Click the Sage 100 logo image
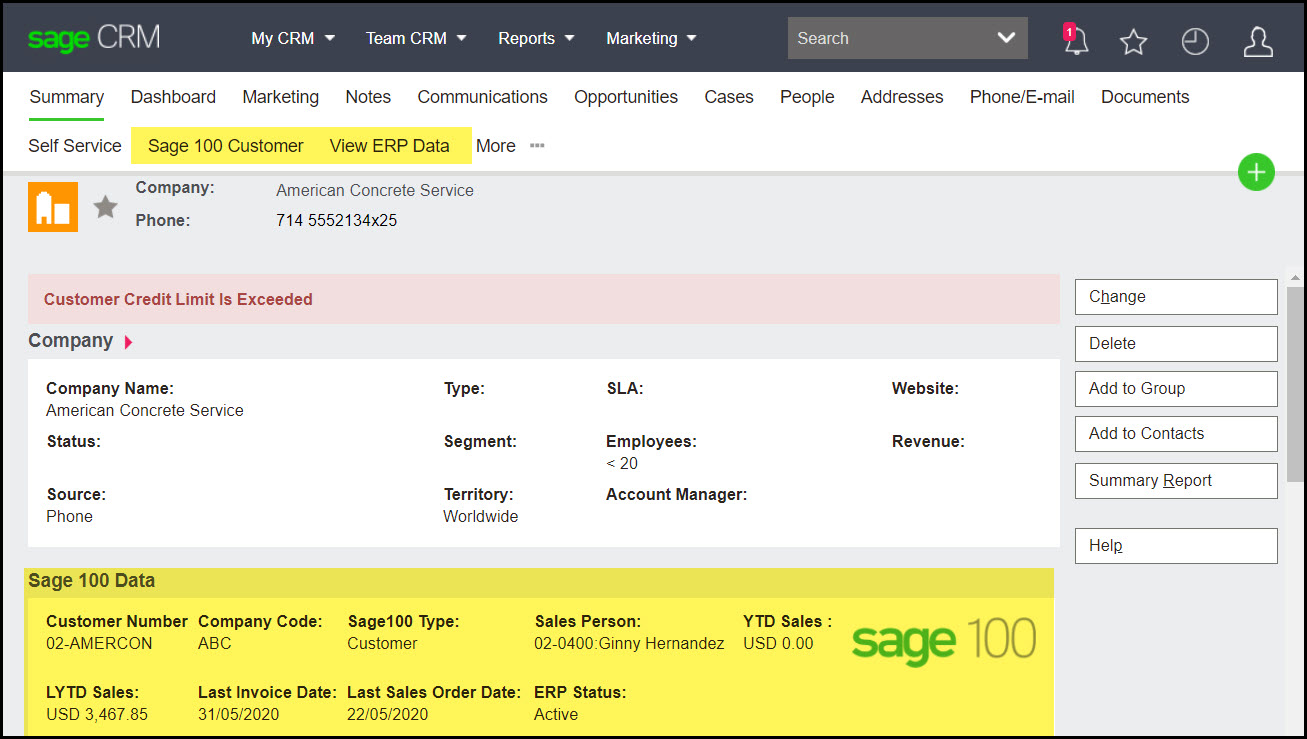1307x739 pixels. [x=943, y=638]
